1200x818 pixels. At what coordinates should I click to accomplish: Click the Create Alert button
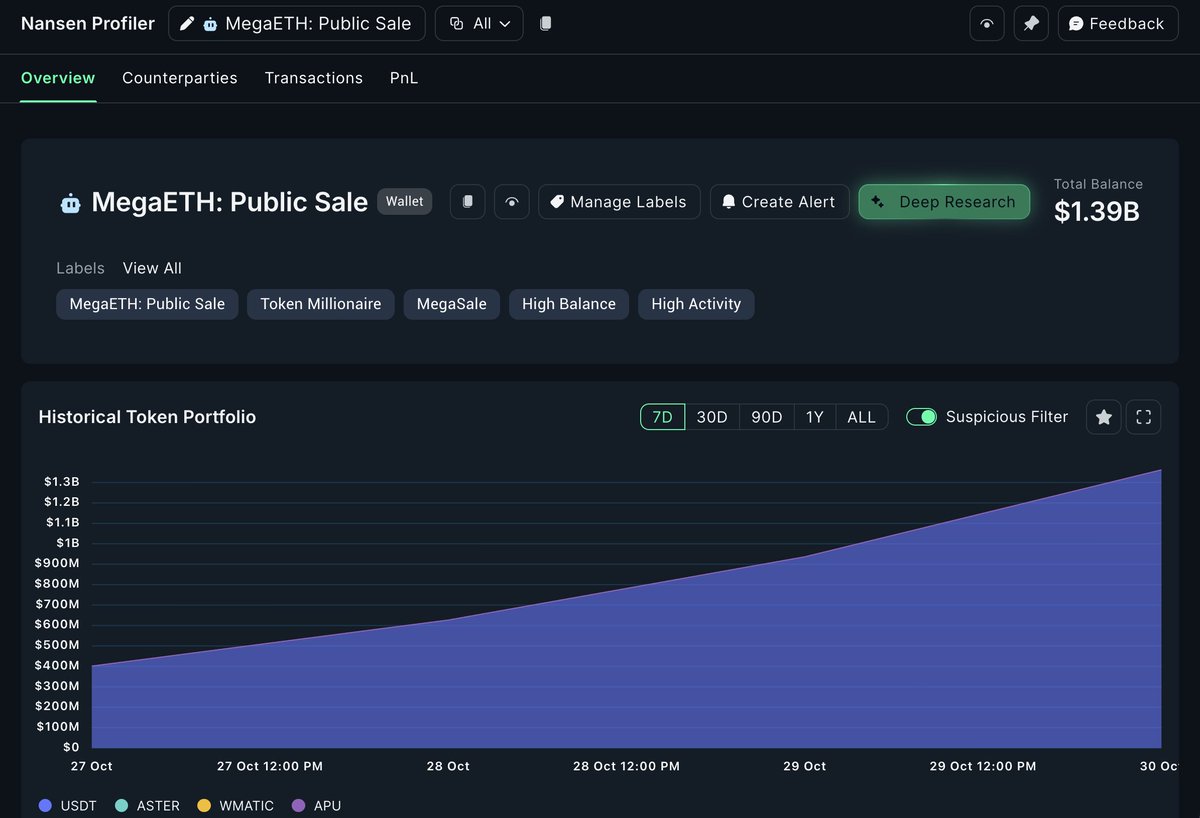coord(779,201)
